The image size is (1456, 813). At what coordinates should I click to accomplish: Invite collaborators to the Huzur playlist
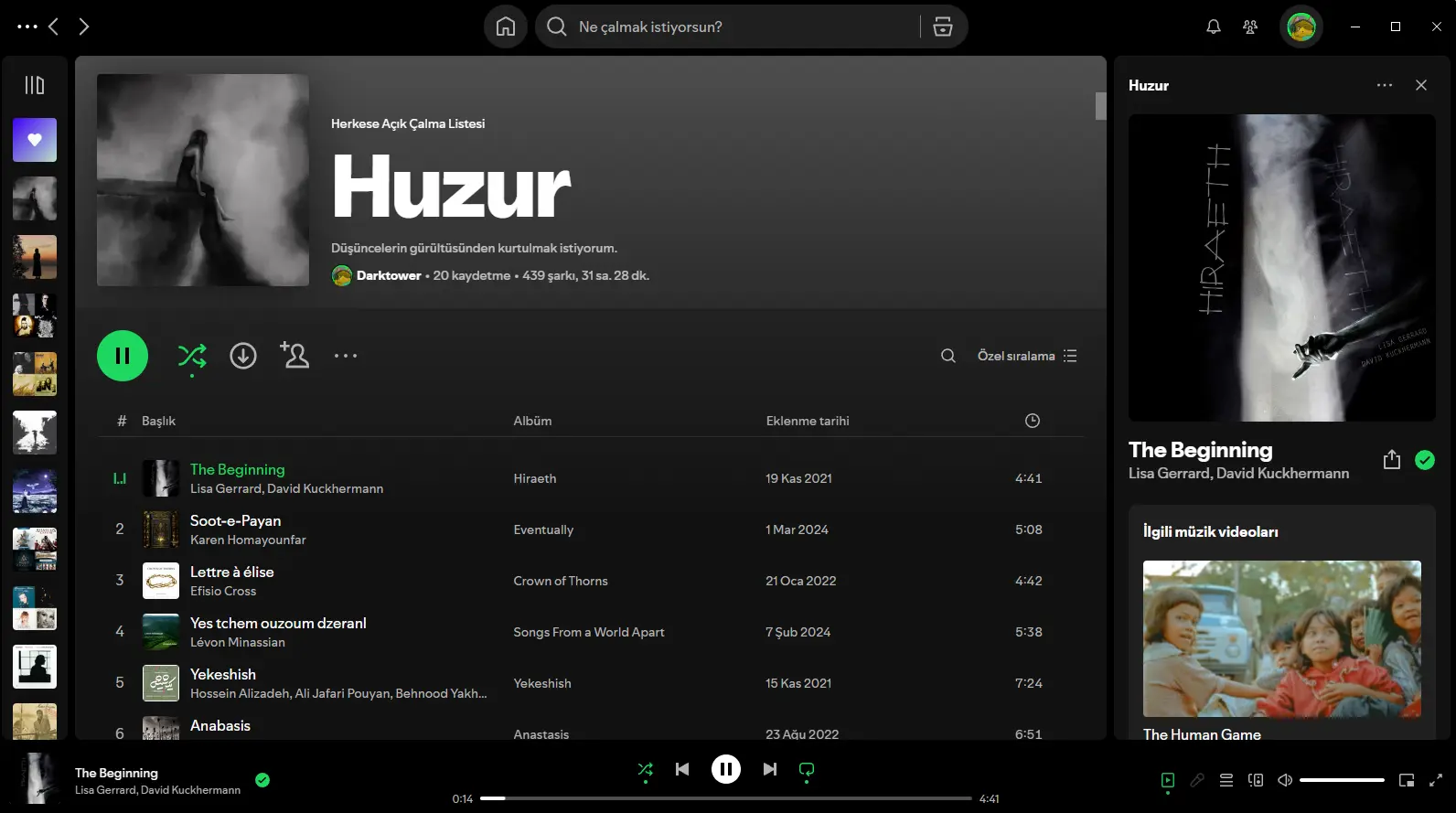point(294,355)
